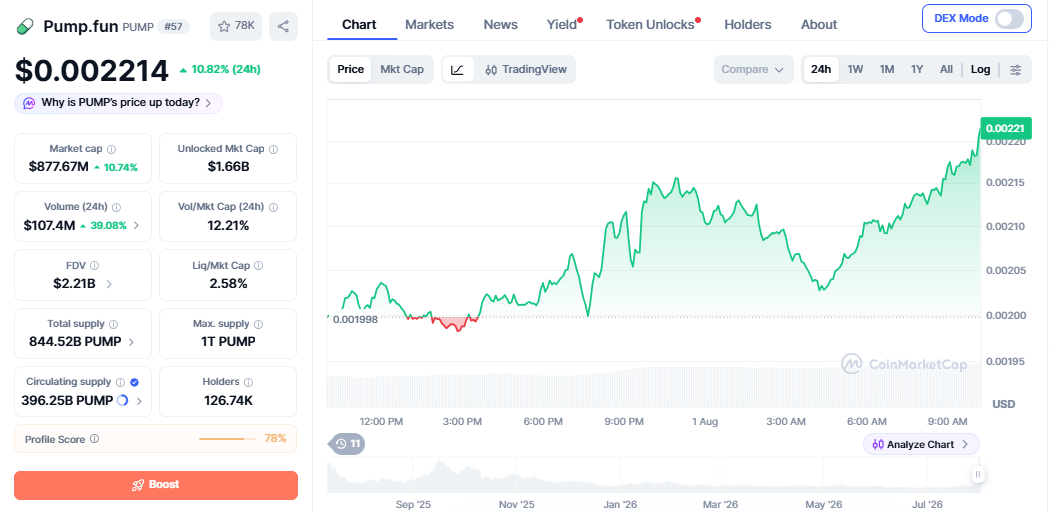Click the Max. supply info icon
This screenshot has width=1049, height=512.
(258, 324)
